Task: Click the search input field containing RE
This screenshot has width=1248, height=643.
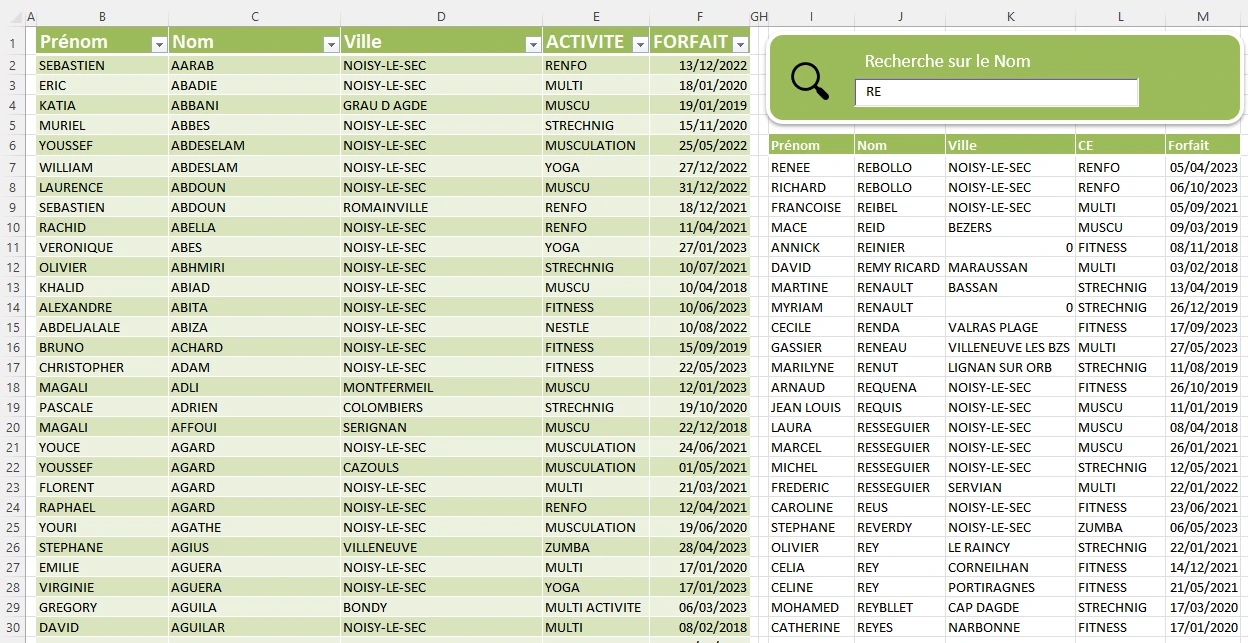Action: [x=996, y=92]
